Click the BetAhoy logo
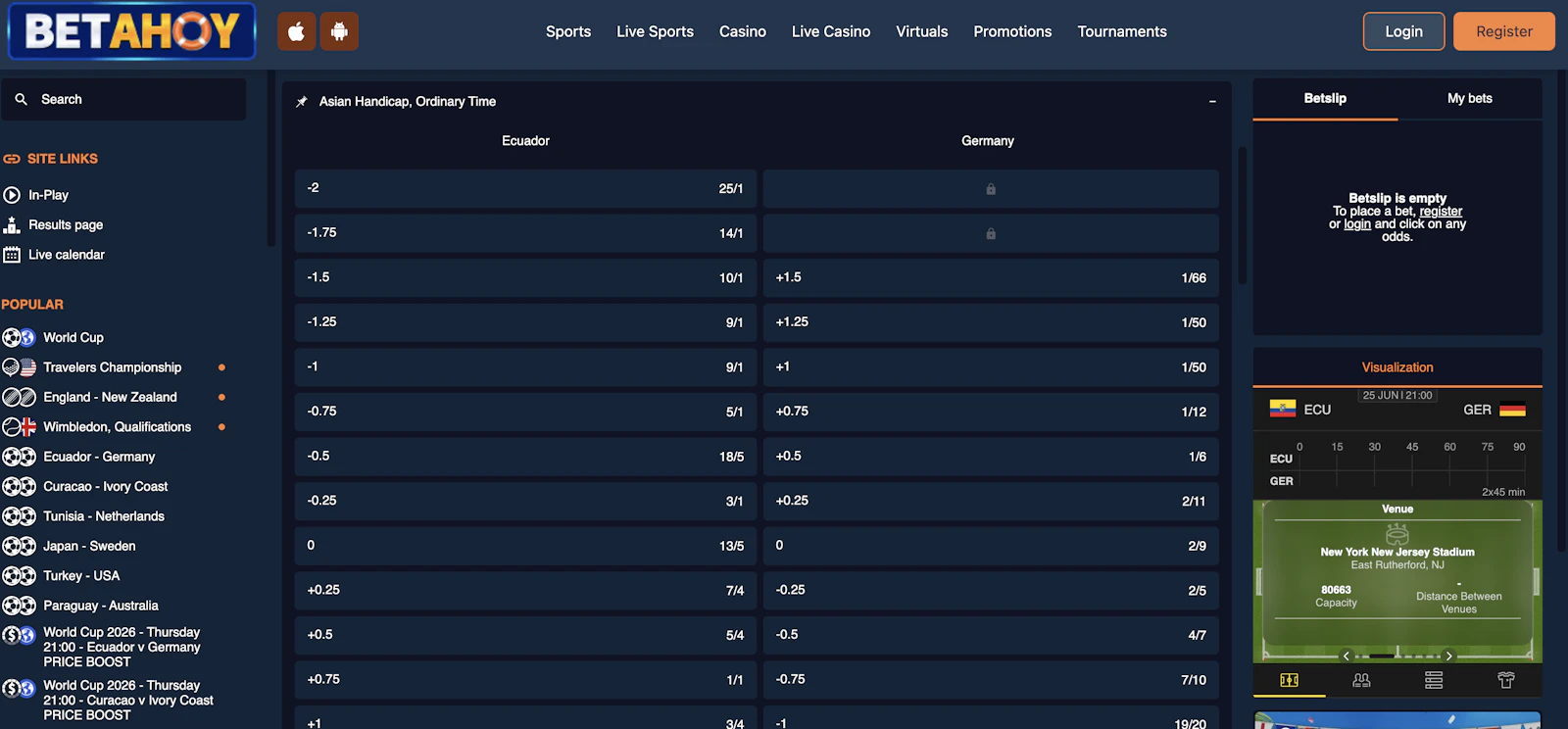The width and height of the screenshot is (1568, 729). [132, 31]
